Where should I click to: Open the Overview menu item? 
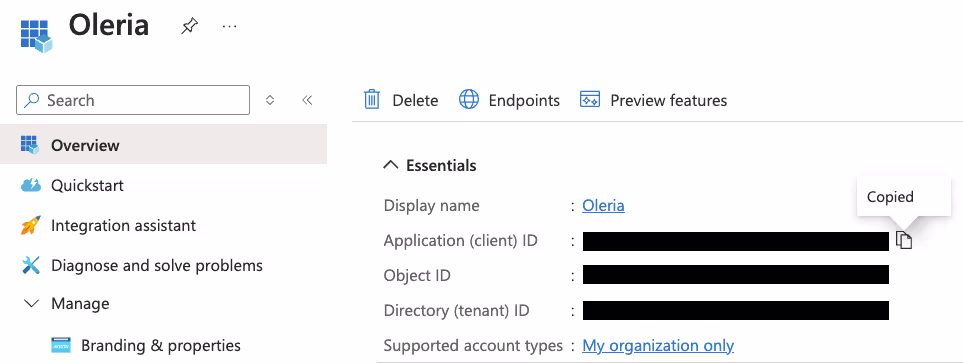163,145
